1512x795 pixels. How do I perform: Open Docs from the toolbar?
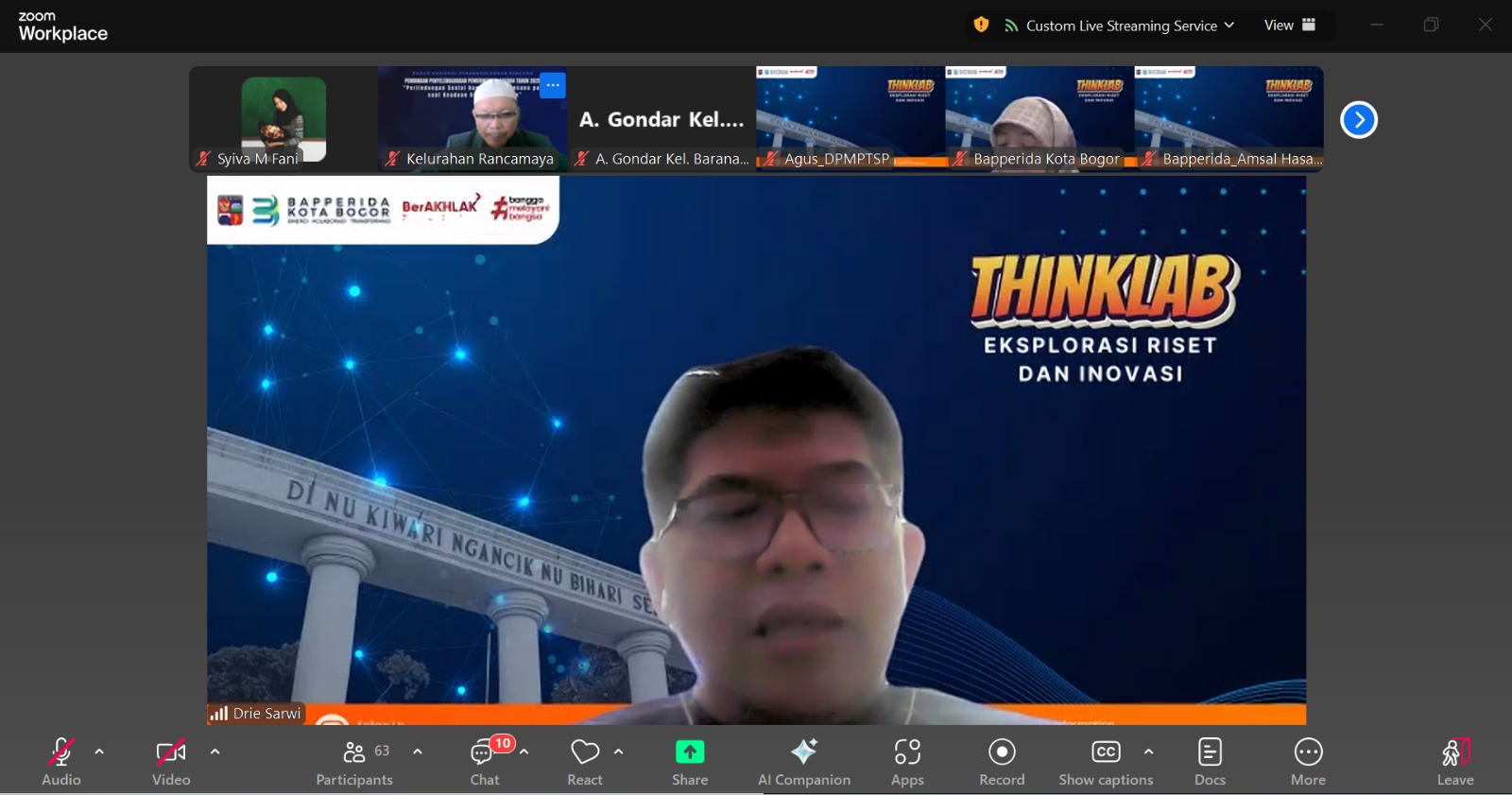1210,761
